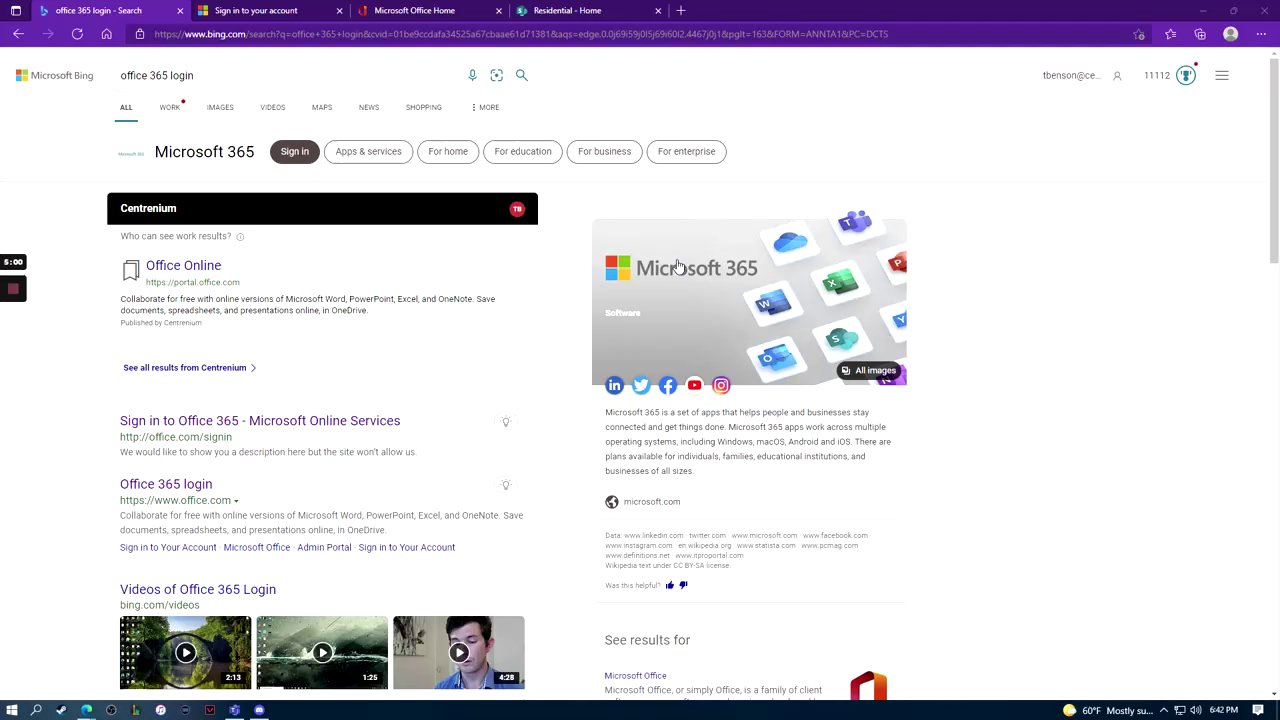Mark knowledge panel unhelpful with thumbs down
This screenshot has height=720, width=1280.
[684, 585]
